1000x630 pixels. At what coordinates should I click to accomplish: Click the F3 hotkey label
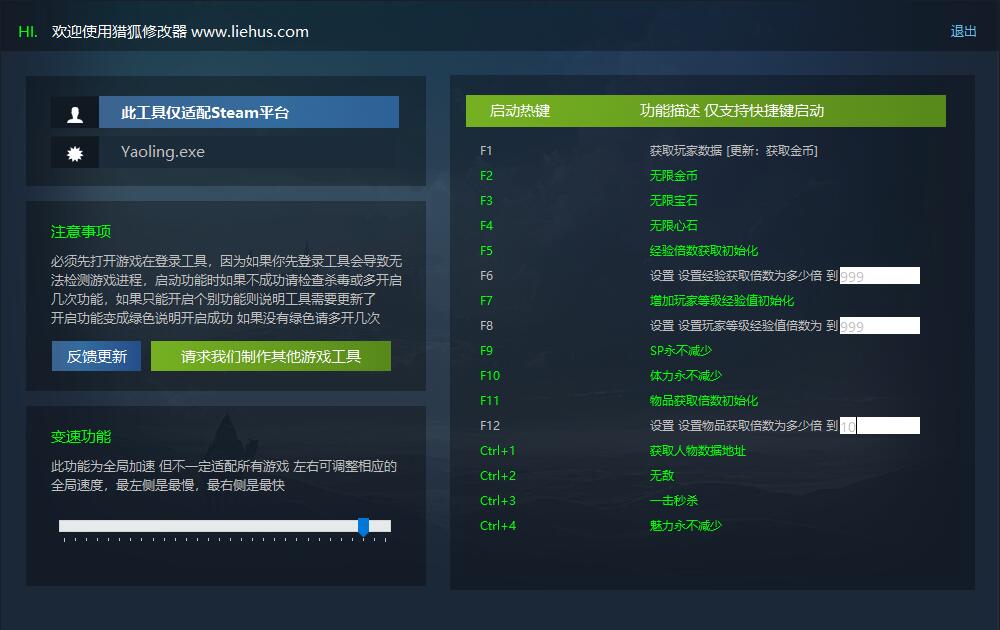click(x=486, y=200)
